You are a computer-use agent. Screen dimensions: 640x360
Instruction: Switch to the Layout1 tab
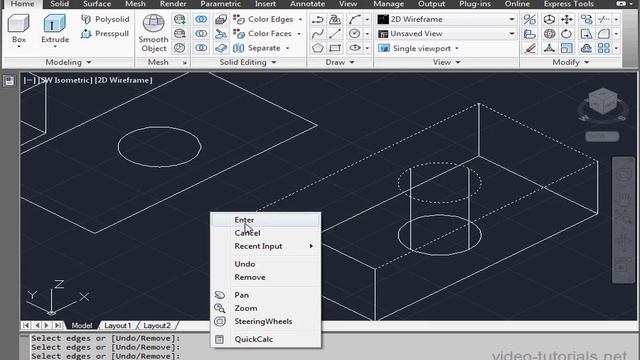click(x=118, y=325)
